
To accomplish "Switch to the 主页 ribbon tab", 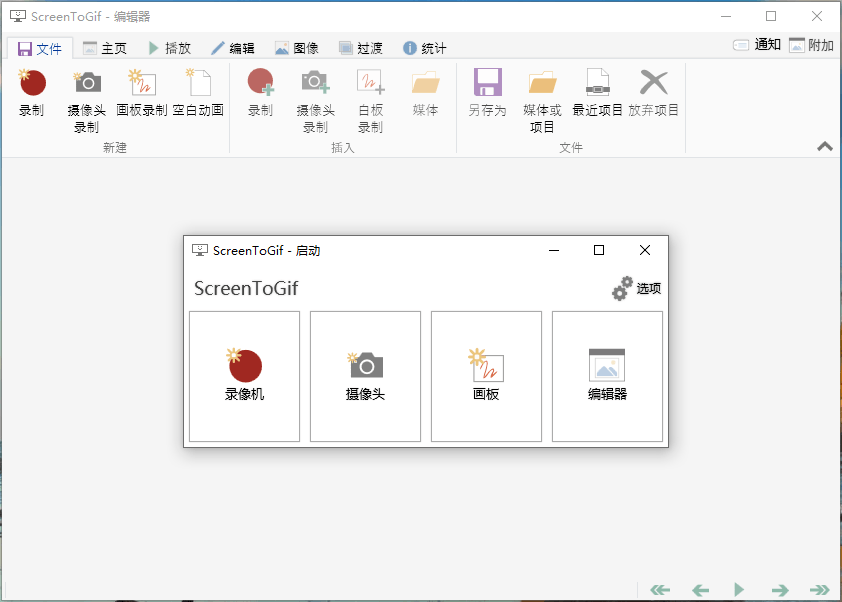I will coord(105,48).
